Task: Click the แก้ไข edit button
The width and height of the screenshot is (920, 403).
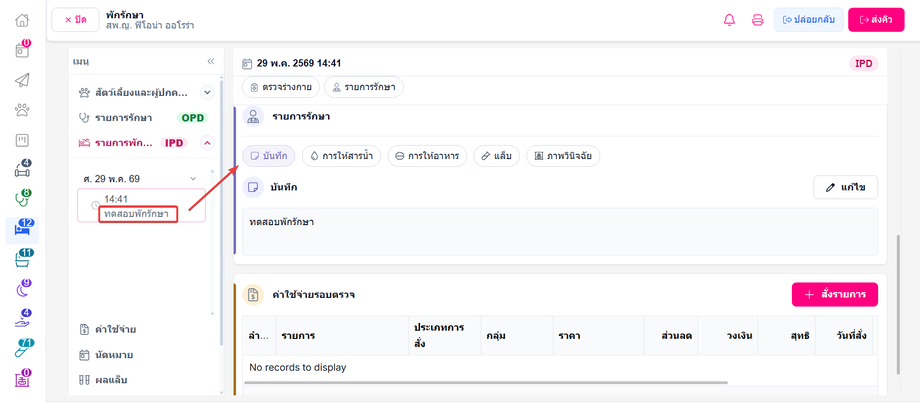Action: click(845, 188)
